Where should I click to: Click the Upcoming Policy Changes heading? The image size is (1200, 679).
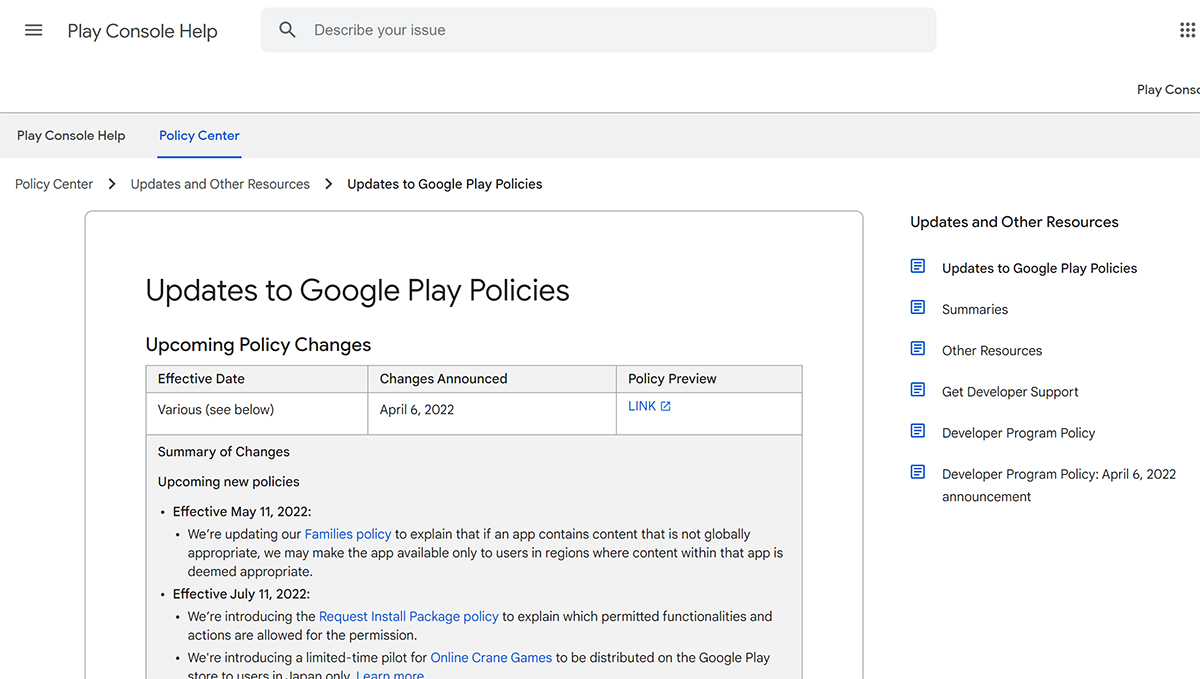(258, 344)
